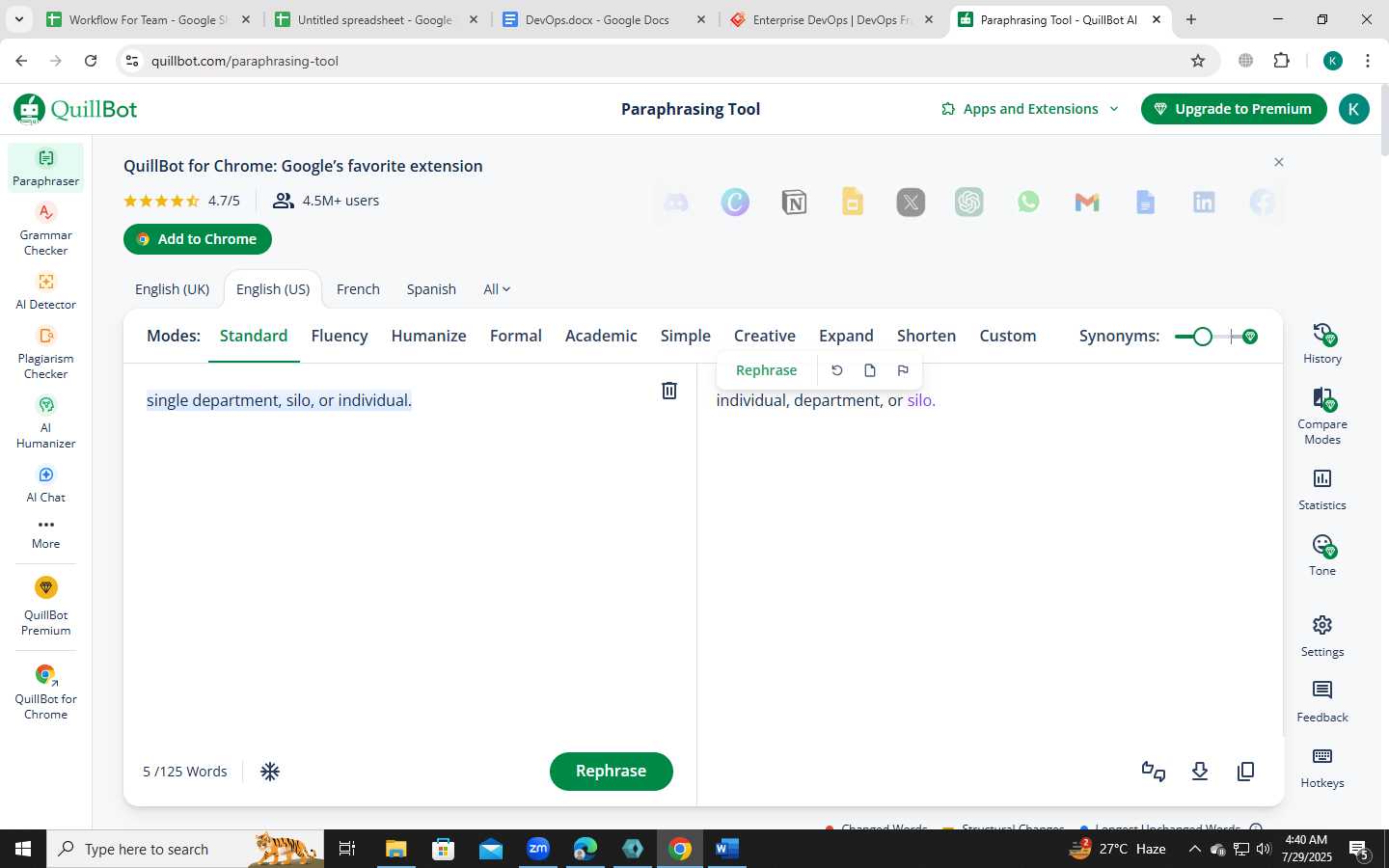This screenshot has width=1389, height=868.
Task: Switch to Shorten mode
Action: pos(926,336)
